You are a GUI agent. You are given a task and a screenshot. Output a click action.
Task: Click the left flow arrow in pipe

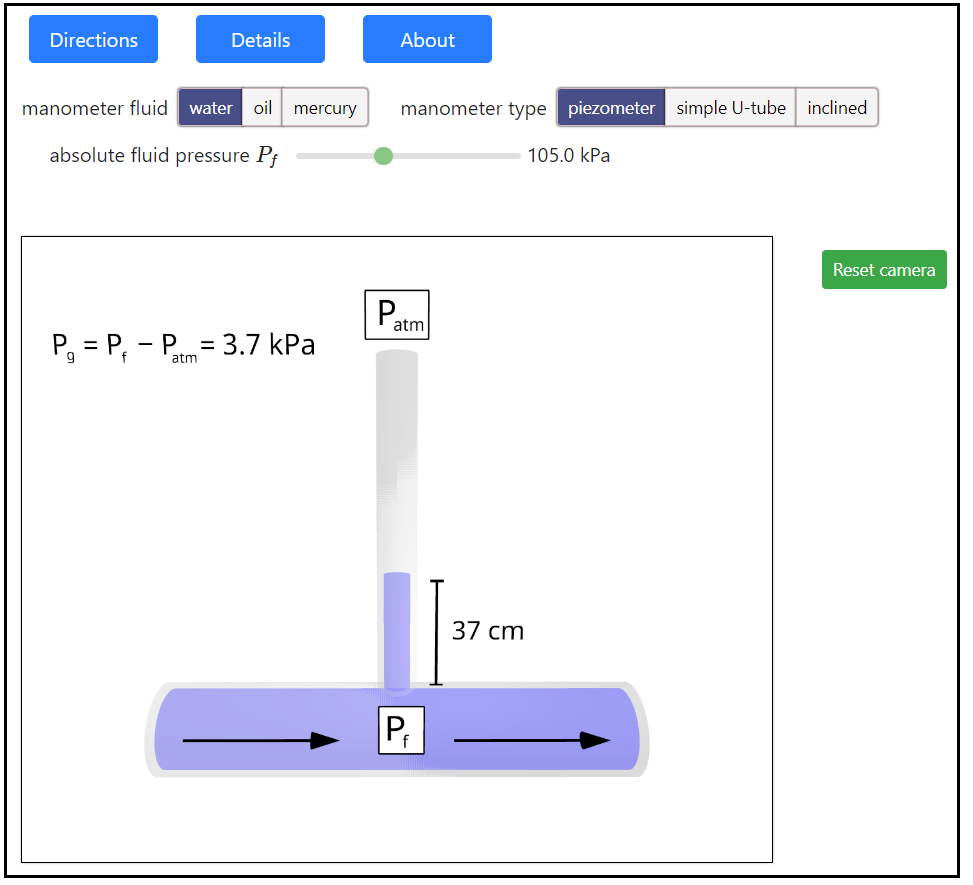260,740
